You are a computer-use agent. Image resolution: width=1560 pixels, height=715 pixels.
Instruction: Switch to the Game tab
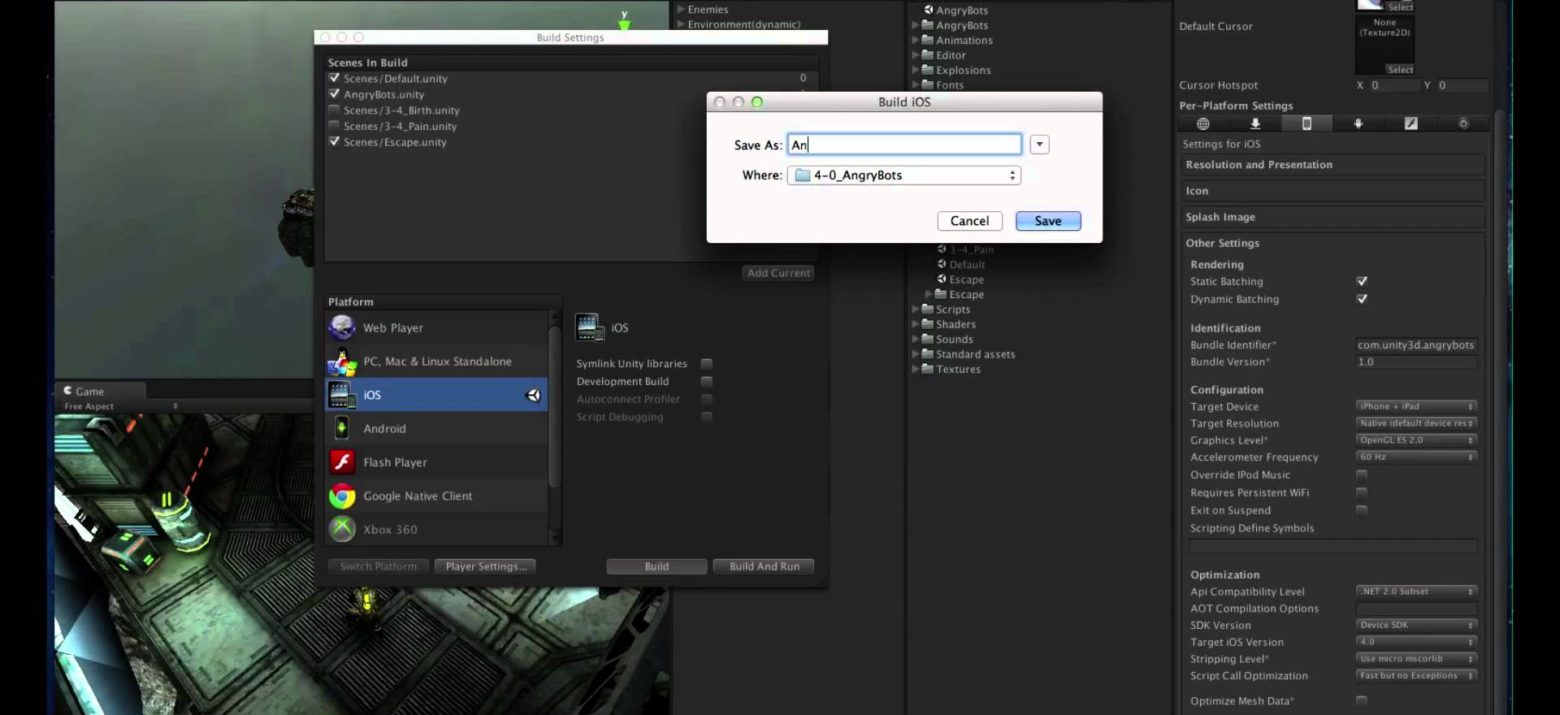(x=89, y=391)
